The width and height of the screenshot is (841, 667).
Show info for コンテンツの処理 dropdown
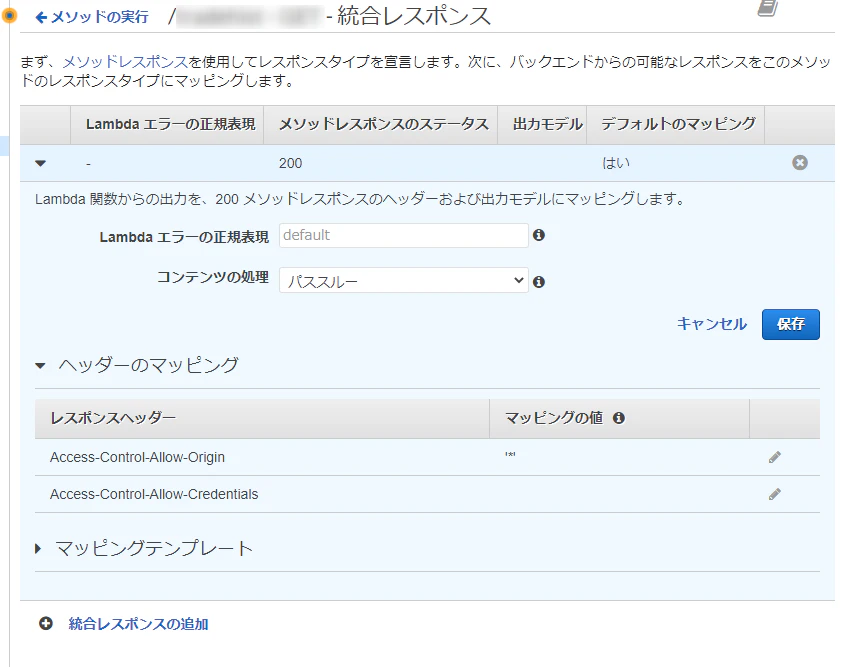(x=539, y=281)
